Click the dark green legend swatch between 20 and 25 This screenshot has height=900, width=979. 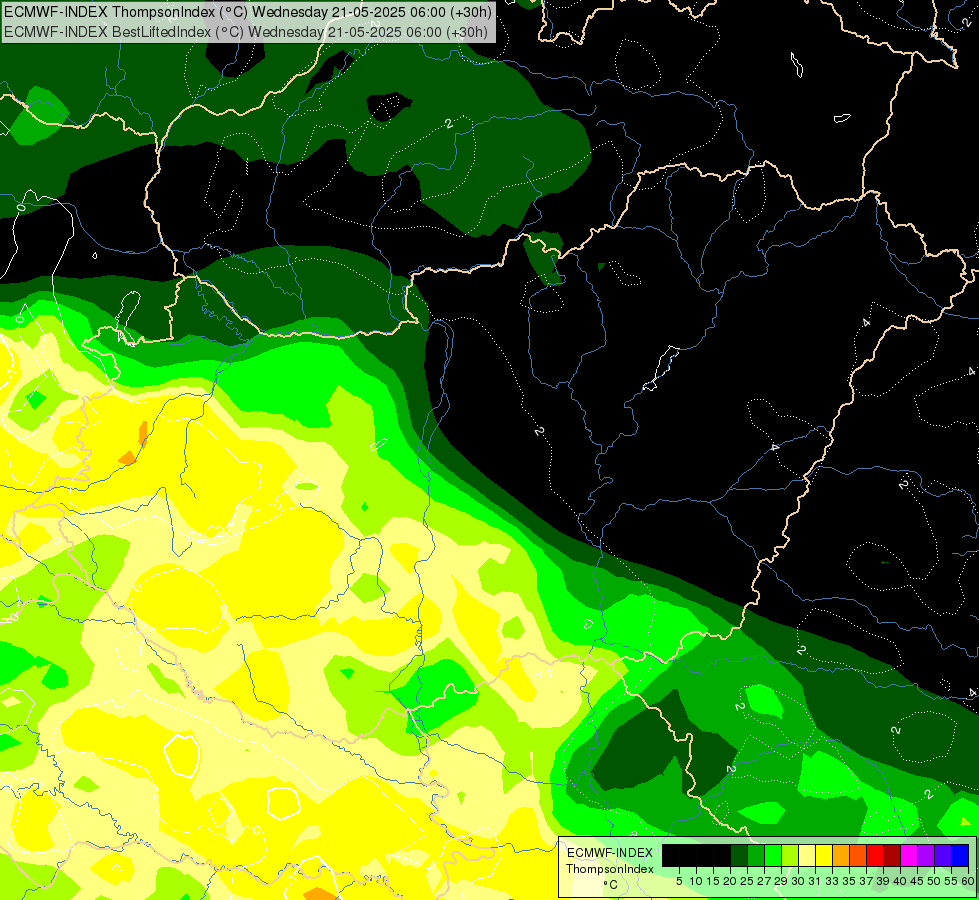pos(739,855)
